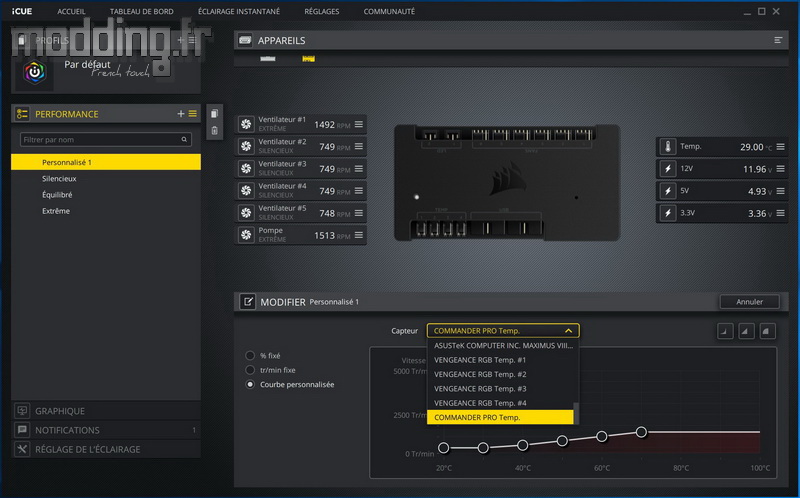This screenshot has height=498, width=800.
Task: Choose VENGEANCE RGB Temp. #4 sensor
Action: click(x=500, y=403)
